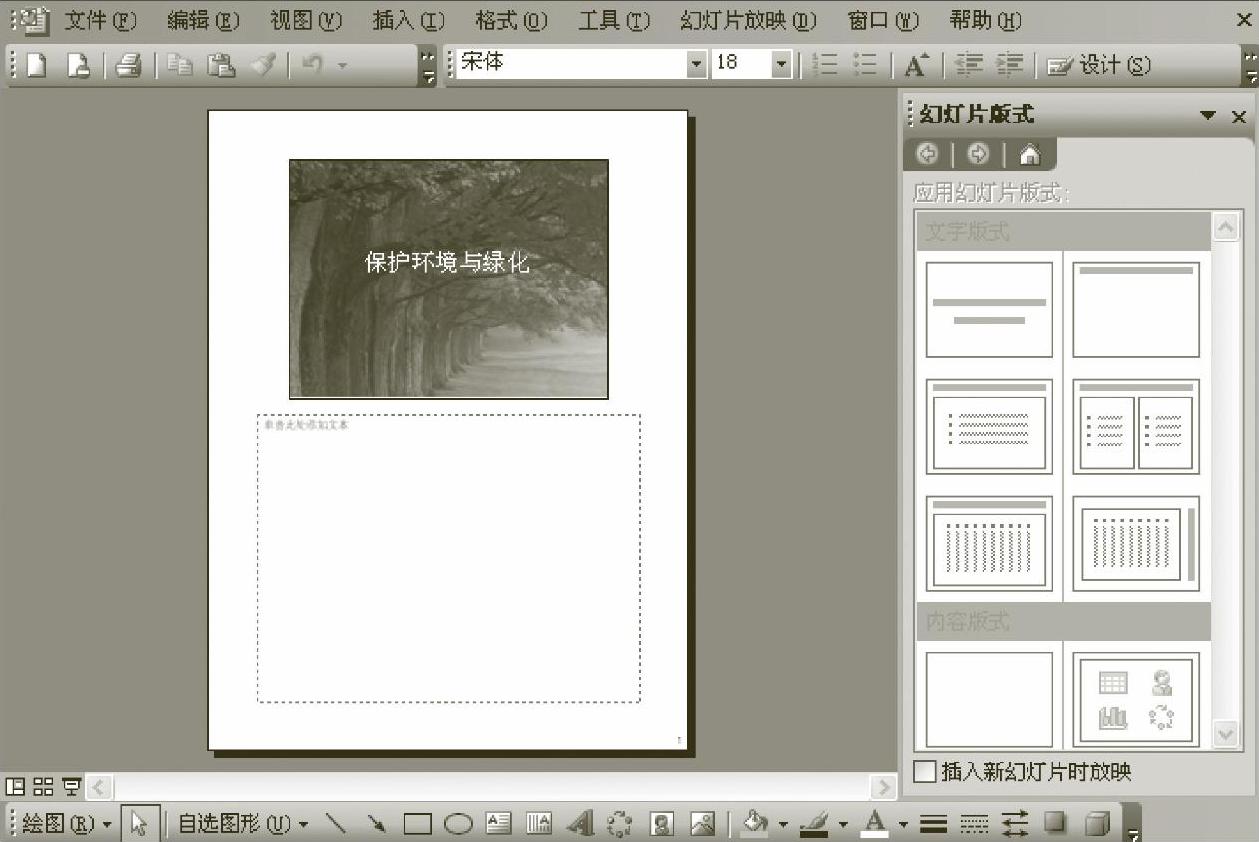
Task: Select the Rectangle drawing tool
Action: 417,824
